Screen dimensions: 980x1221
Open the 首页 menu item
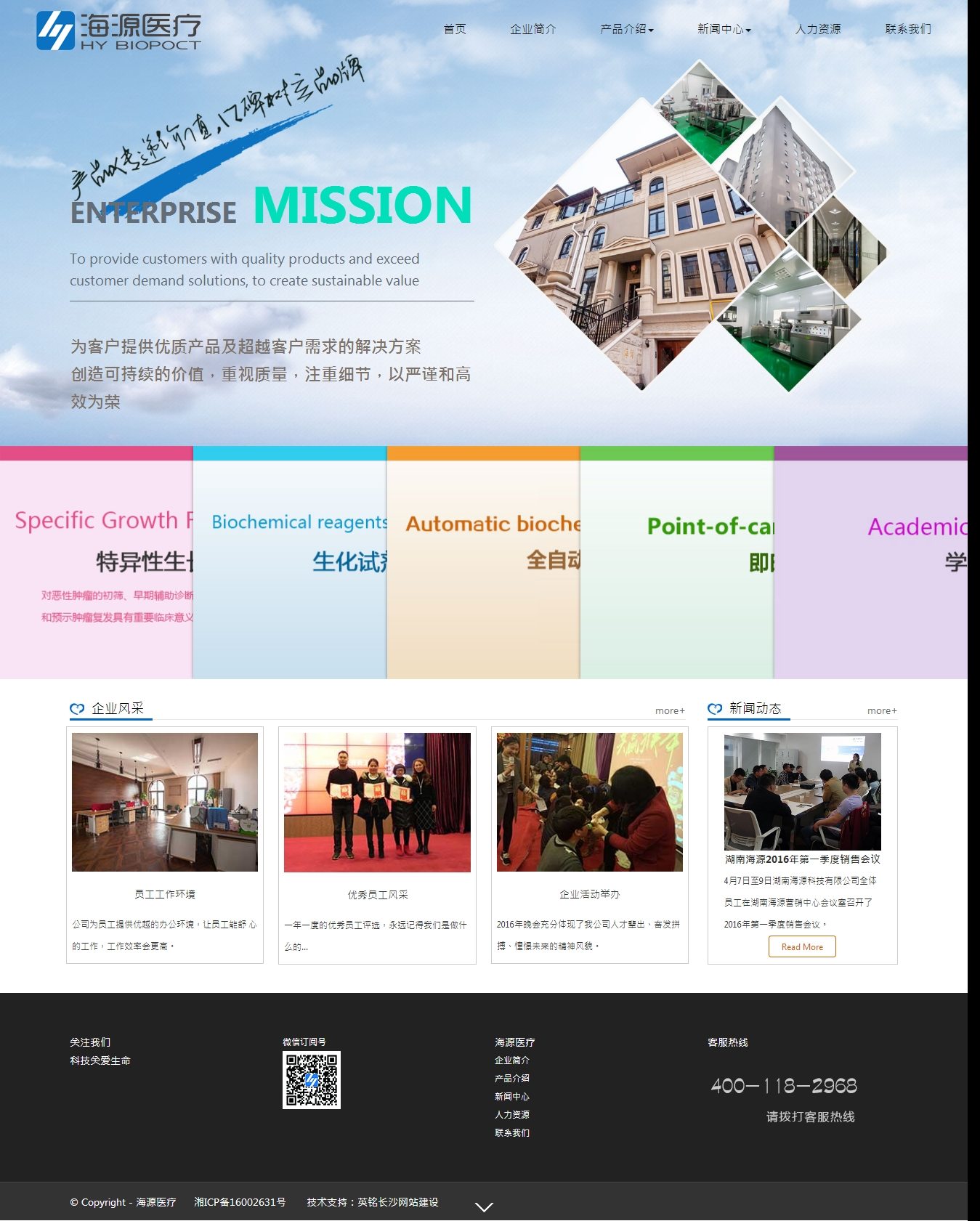click(455, 29)
